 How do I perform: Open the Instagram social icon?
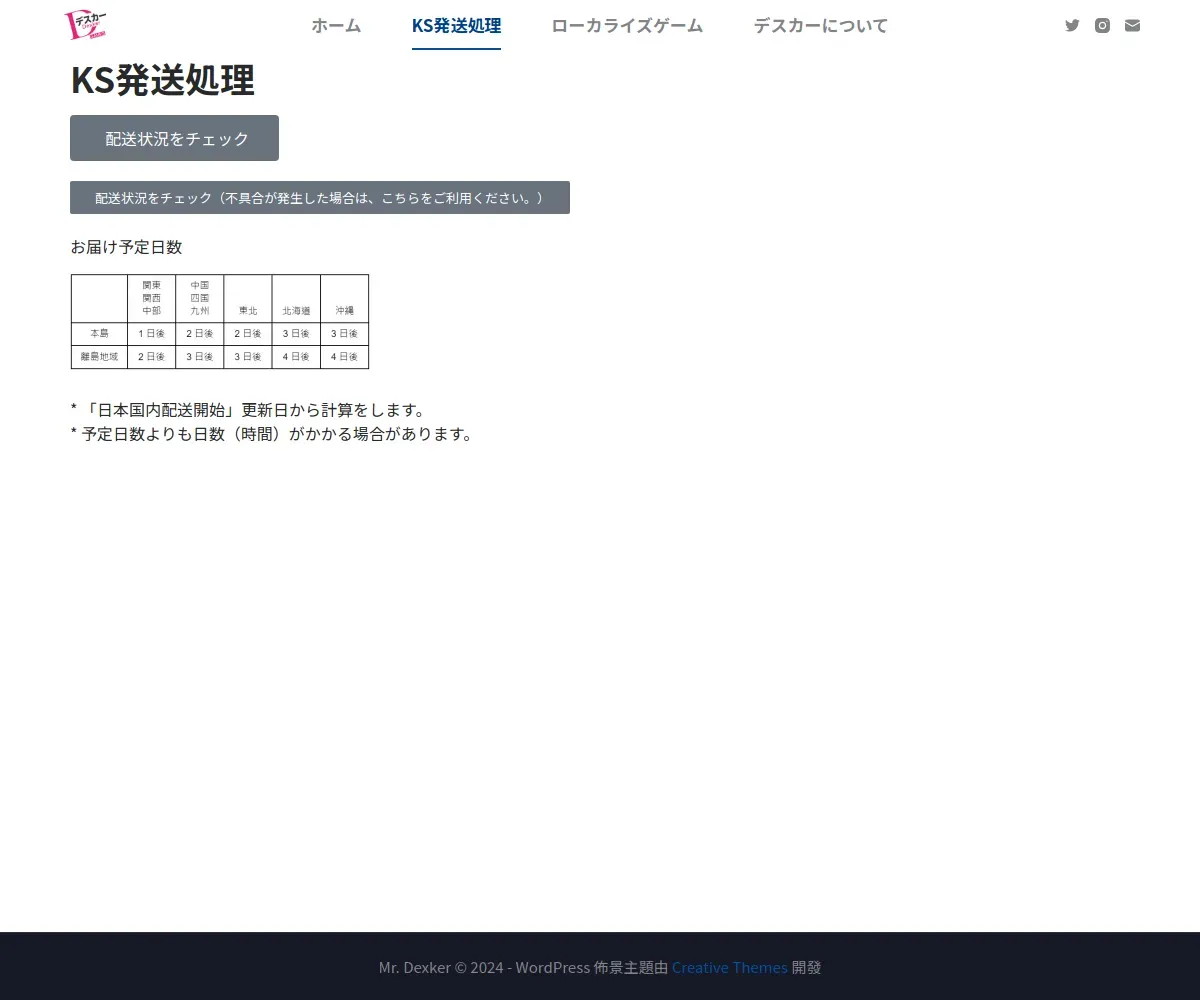pyautogui.click(x=1102, y=26)
